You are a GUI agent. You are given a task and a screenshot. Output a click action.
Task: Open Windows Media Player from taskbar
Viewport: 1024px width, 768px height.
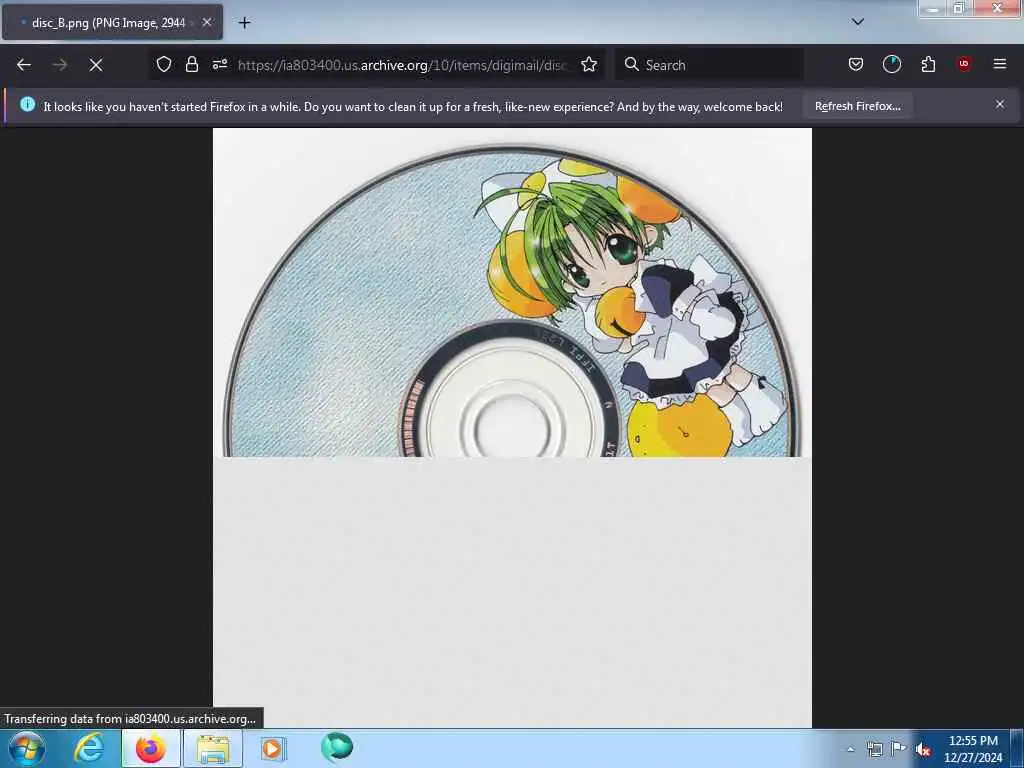pyautogui.click(x=272, y=748)
